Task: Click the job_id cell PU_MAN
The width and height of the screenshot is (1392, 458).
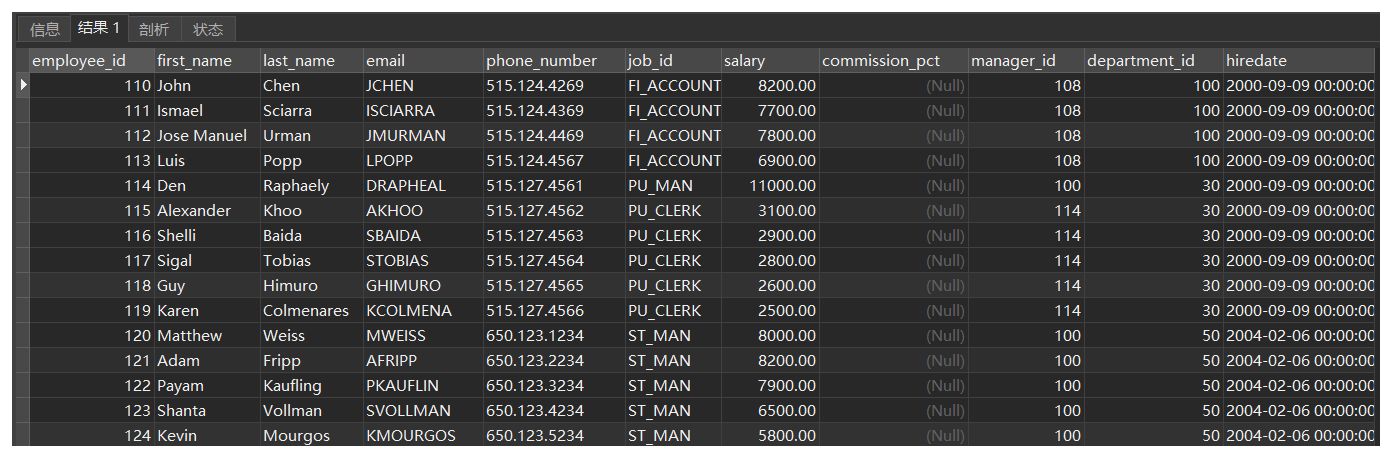Action: (673, 186)
